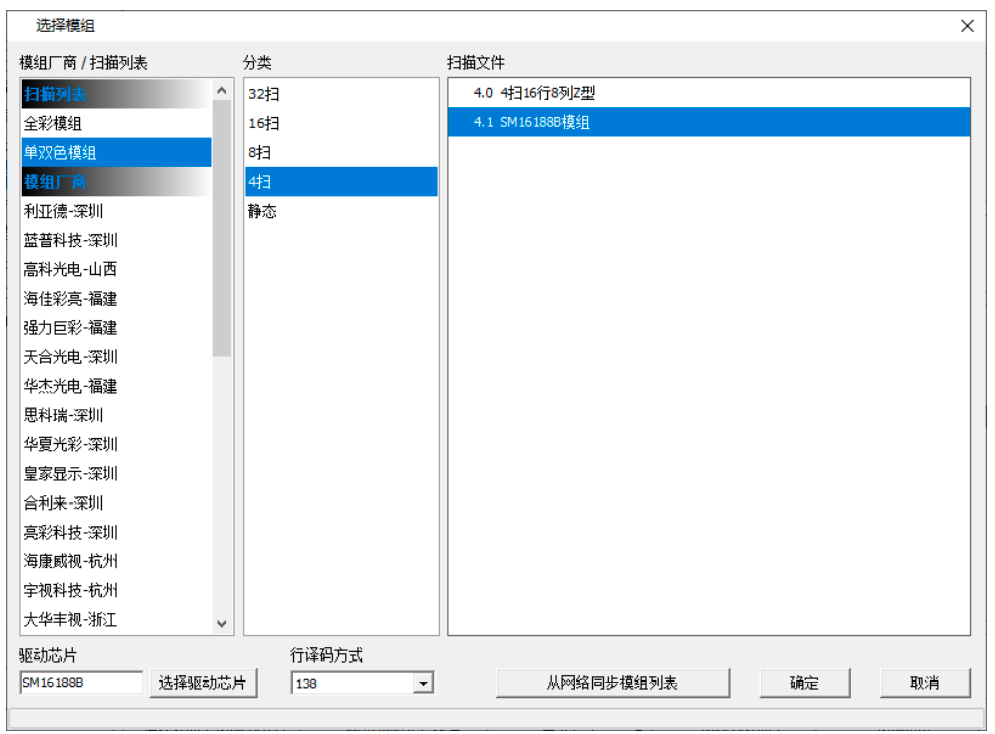Select 全彩模组 in the scan list

click(x=60, y=123)
